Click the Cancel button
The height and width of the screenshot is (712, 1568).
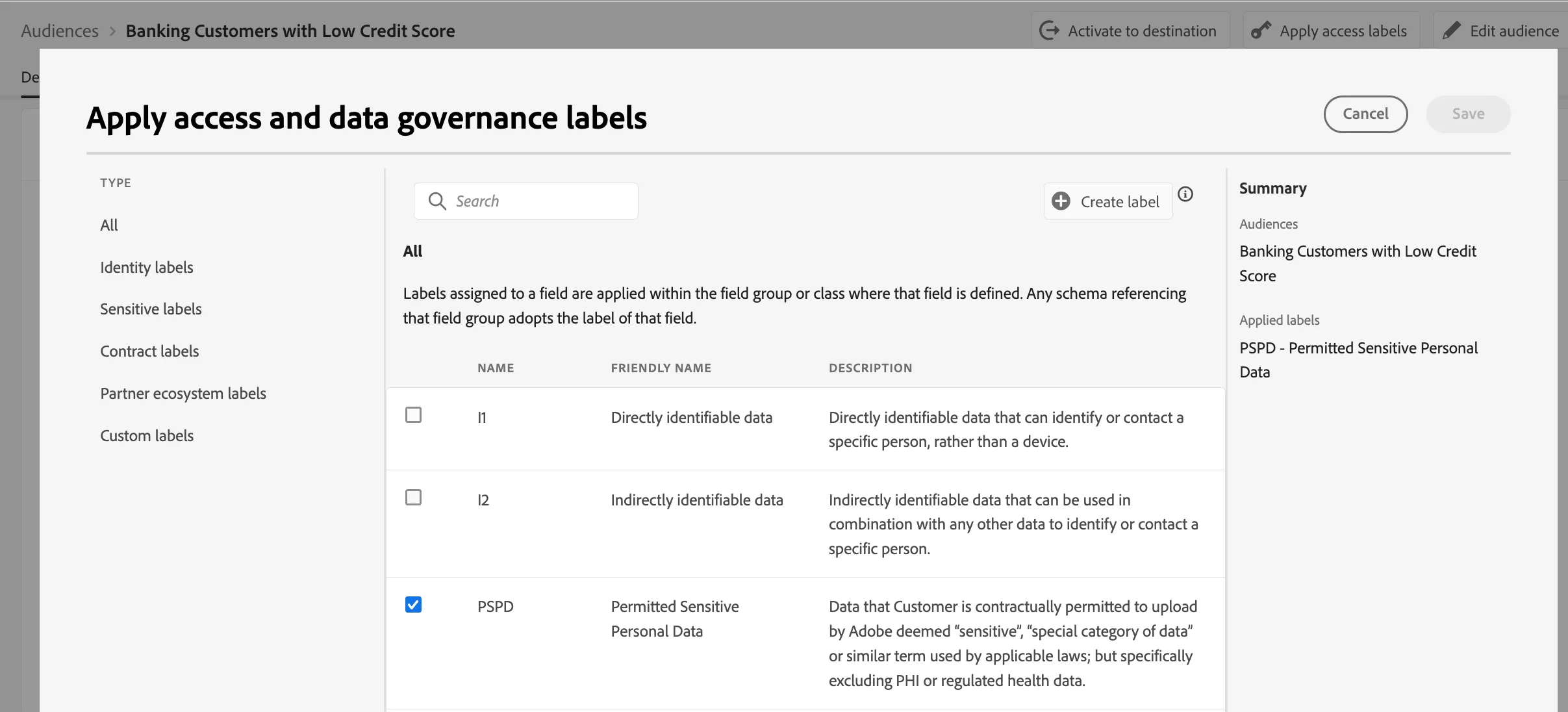pos(1365,114)
